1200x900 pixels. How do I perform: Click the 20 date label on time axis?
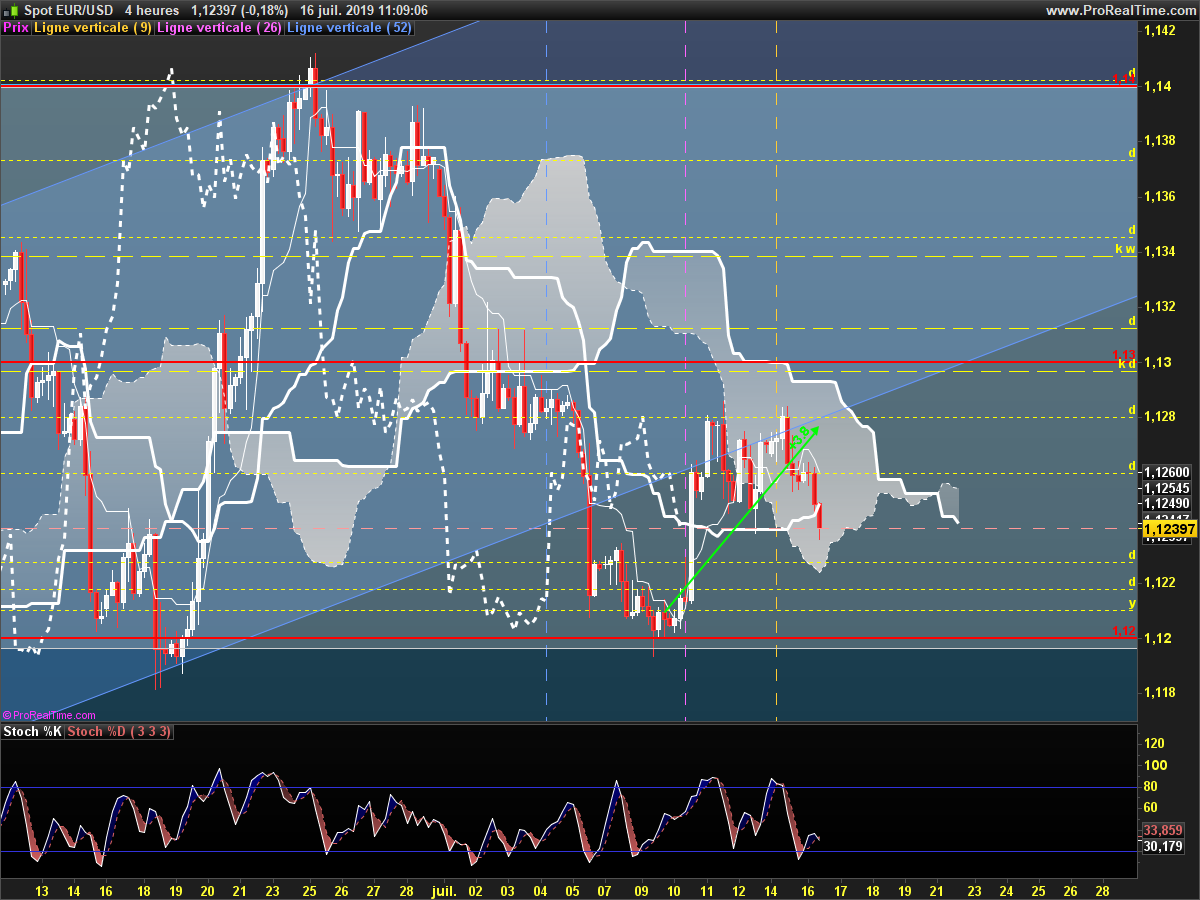pos(208,890)
